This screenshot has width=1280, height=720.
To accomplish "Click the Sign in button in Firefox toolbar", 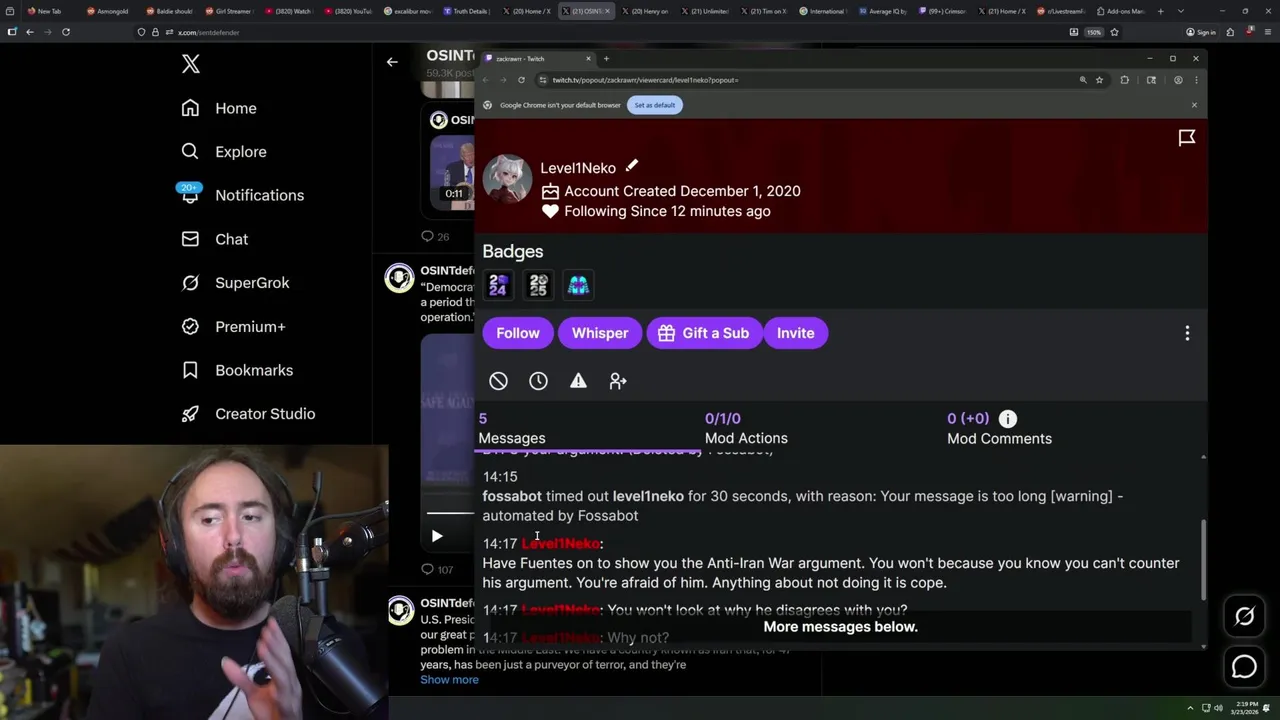I will (x=1202, y=32).
